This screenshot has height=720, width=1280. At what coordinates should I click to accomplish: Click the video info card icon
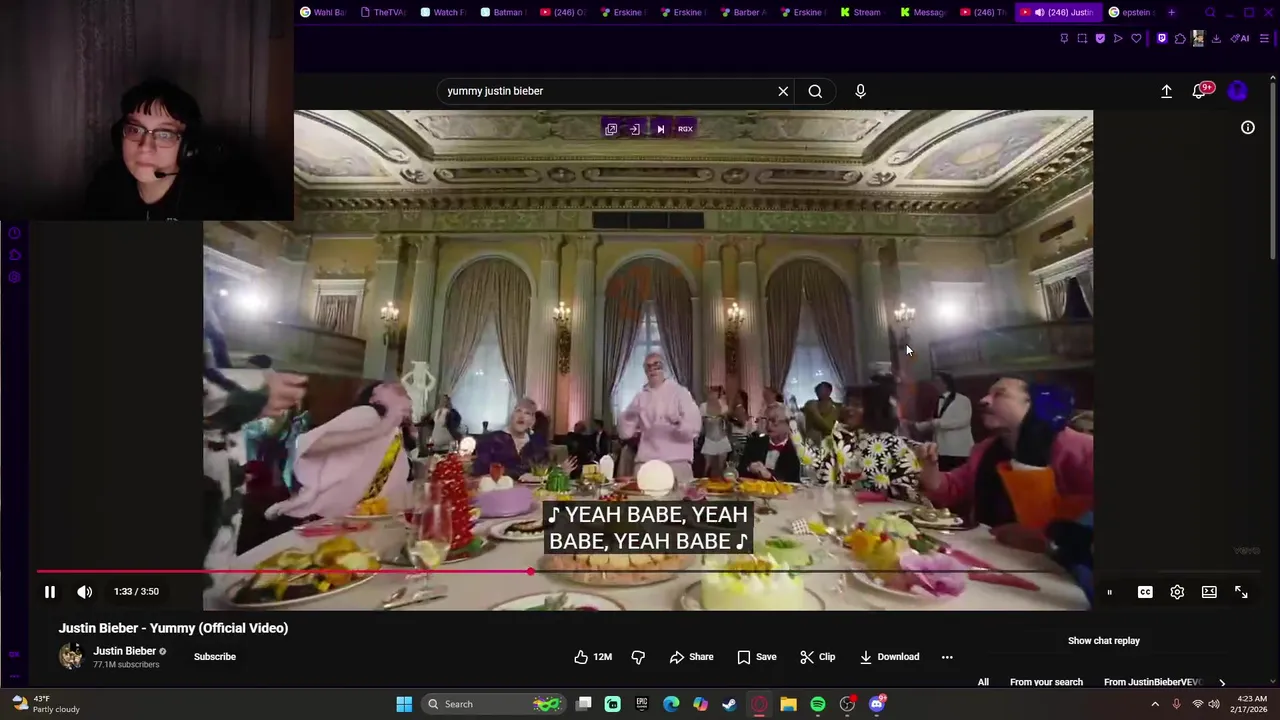point(1248,127)
